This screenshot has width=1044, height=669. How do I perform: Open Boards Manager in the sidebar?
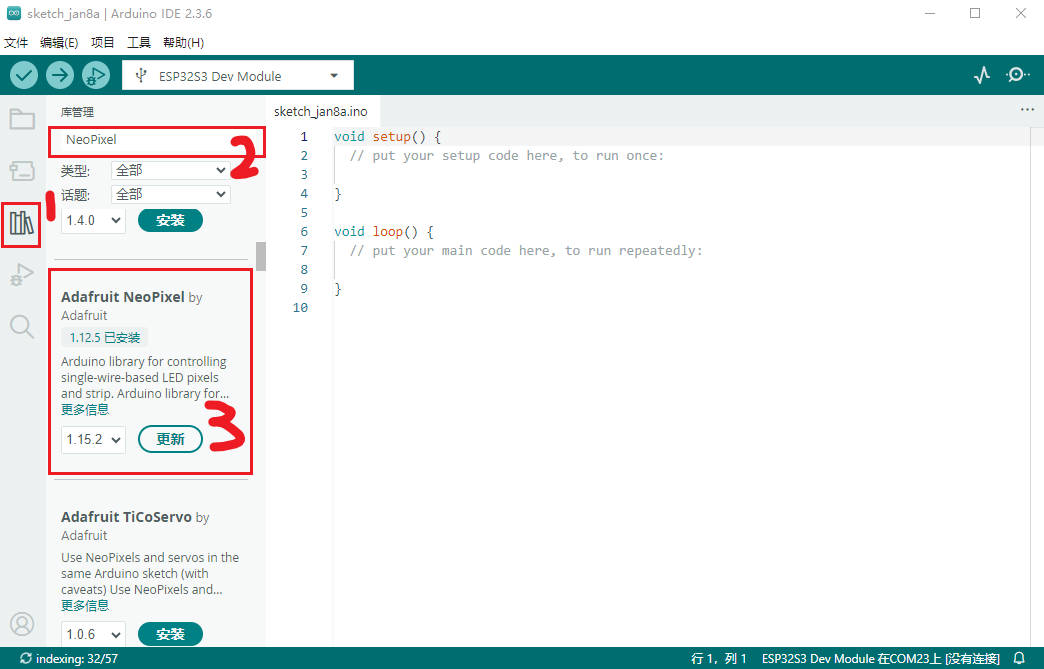(x=22, y=171)
